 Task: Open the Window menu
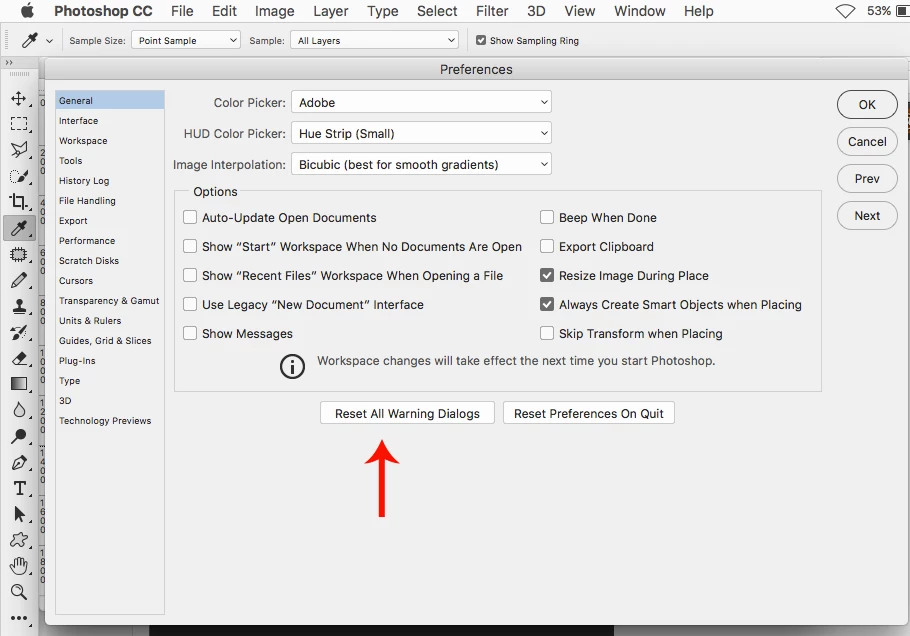(640, 11)
